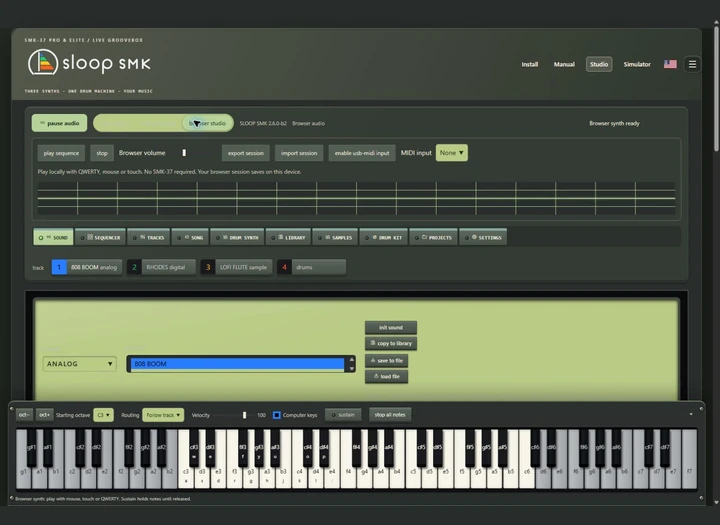The width and height of the screenshot is (720, 525).
Task: Open the Install page
Action: (529, 64)
